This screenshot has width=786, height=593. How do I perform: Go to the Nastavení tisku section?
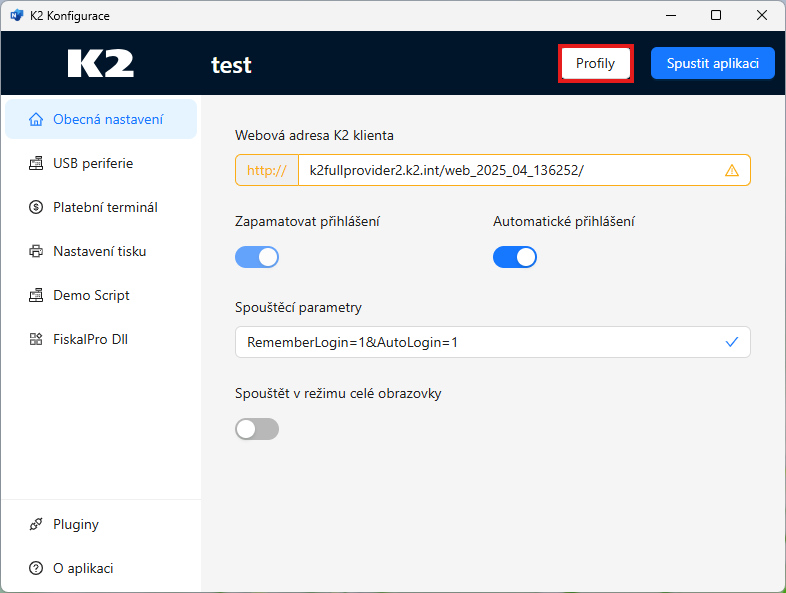100,252
